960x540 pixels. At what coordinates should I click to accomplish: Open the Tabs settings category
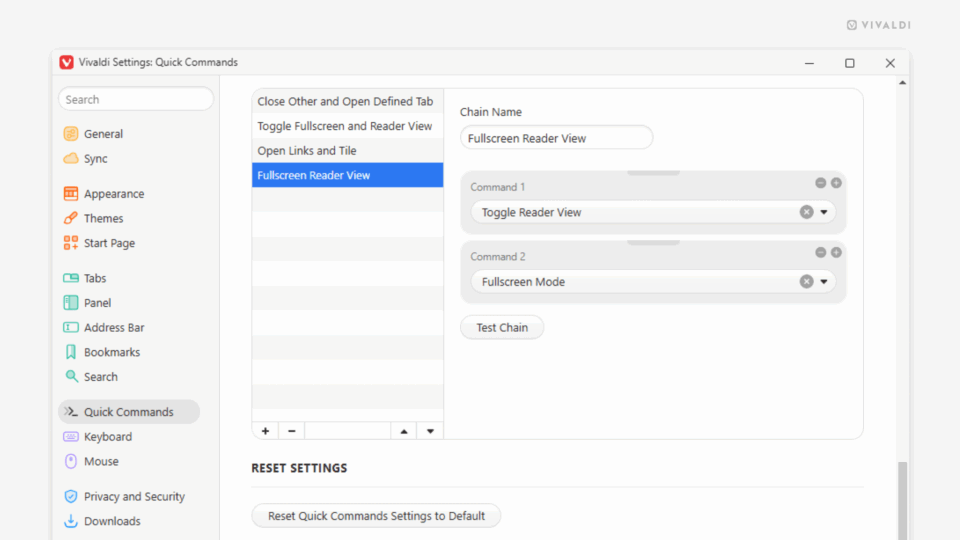tap(95, 278)
